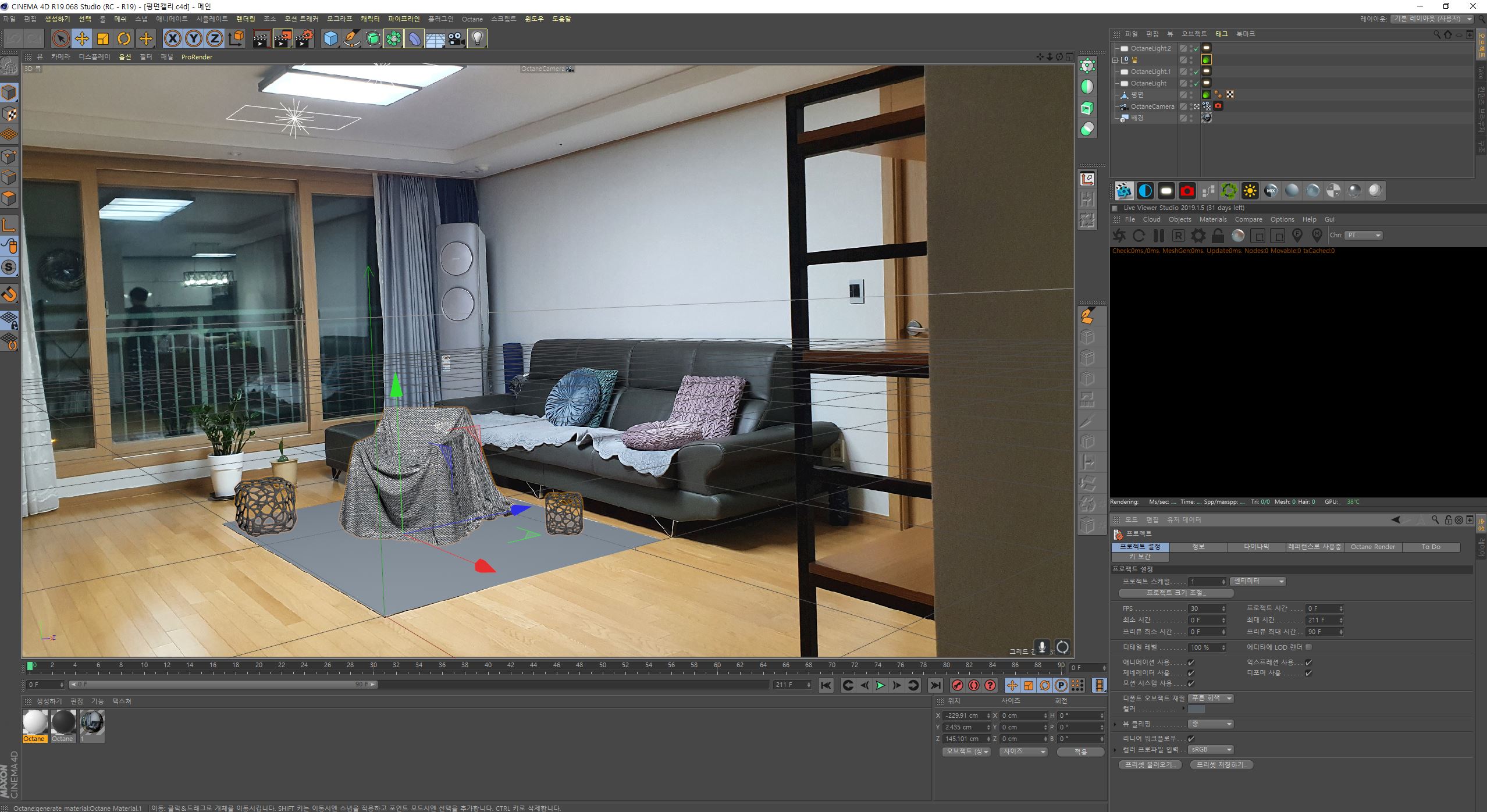Uncheck the 애니메이션 사용 checkbox

click(1191, 663)
